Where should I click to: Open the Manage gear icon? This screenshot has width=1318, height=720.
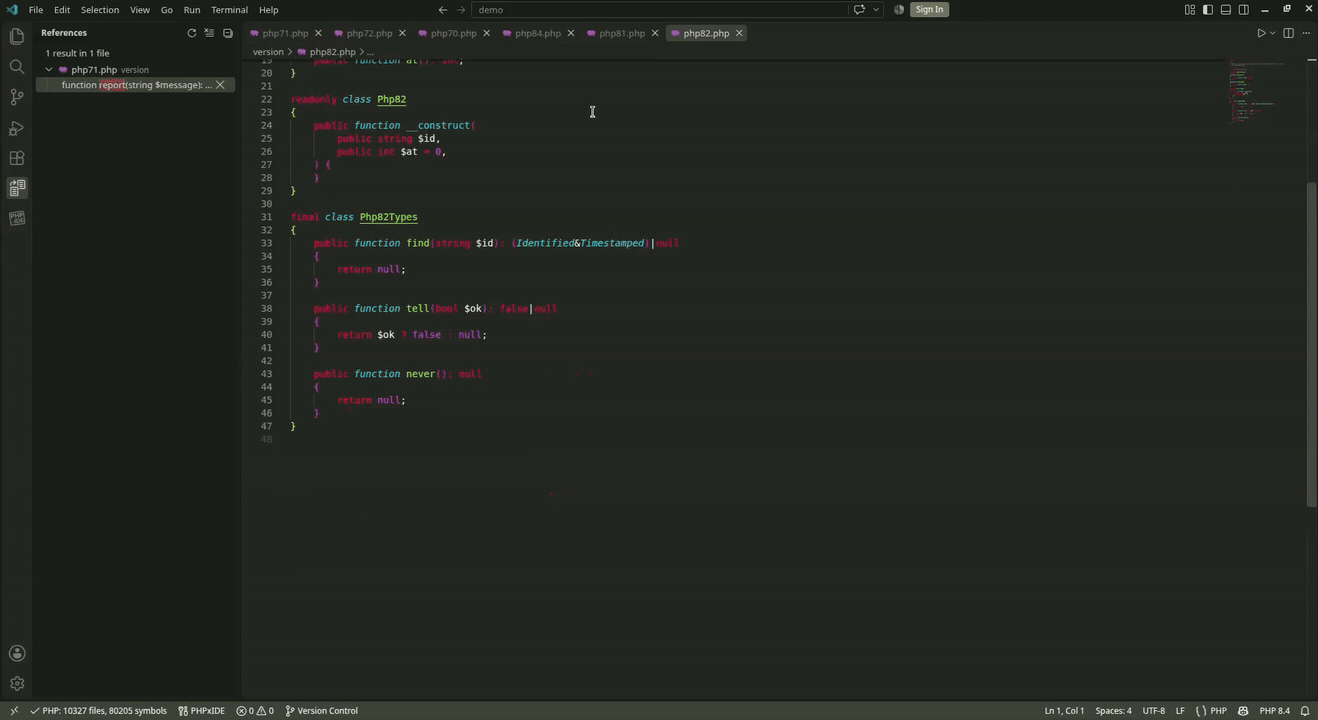[16, 684]
